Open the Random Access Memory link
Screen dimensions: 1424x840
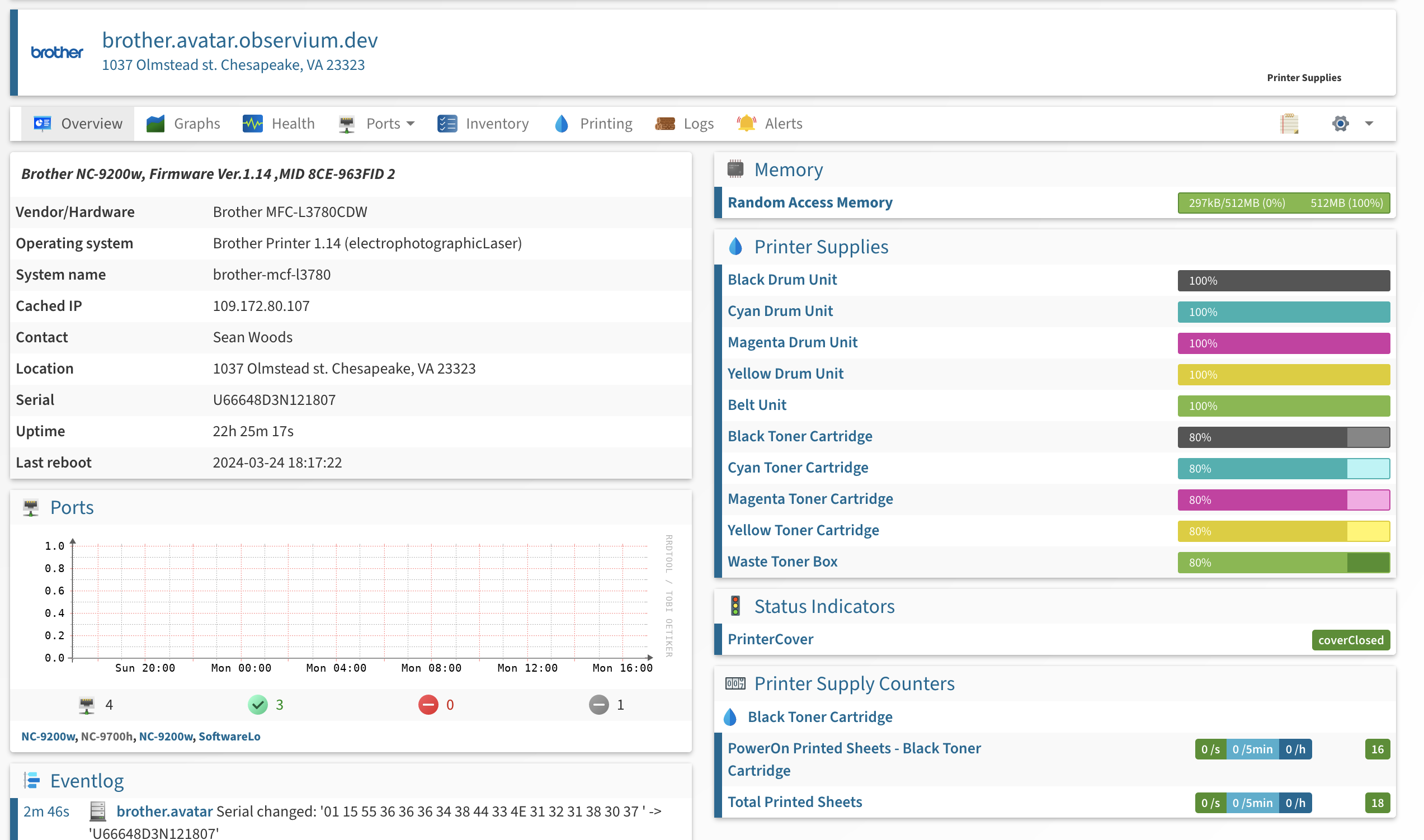click(810, 202)
